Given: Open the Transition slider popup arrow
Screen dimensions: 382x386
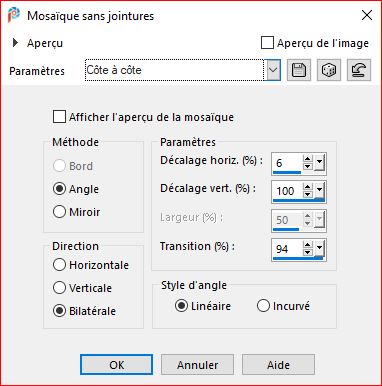Looking at the screenshot, I should tap(319, 248).
